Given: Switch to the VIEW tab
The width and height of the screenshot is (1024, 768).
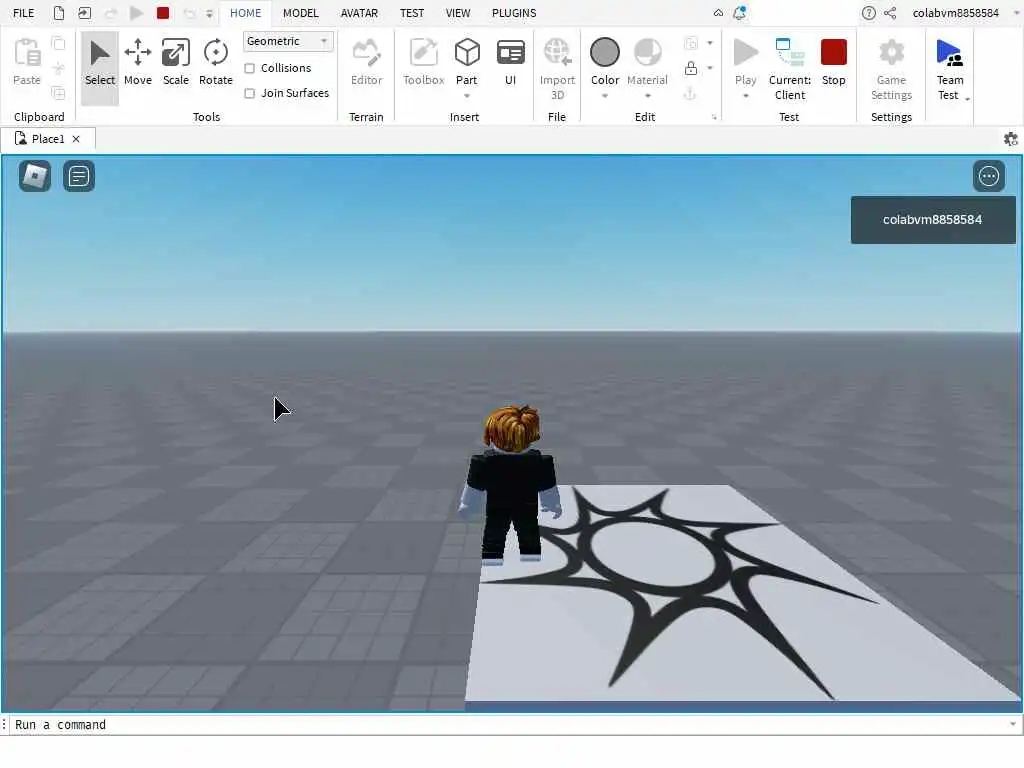Looking at the screenshot, I should [x=458, y=13].
